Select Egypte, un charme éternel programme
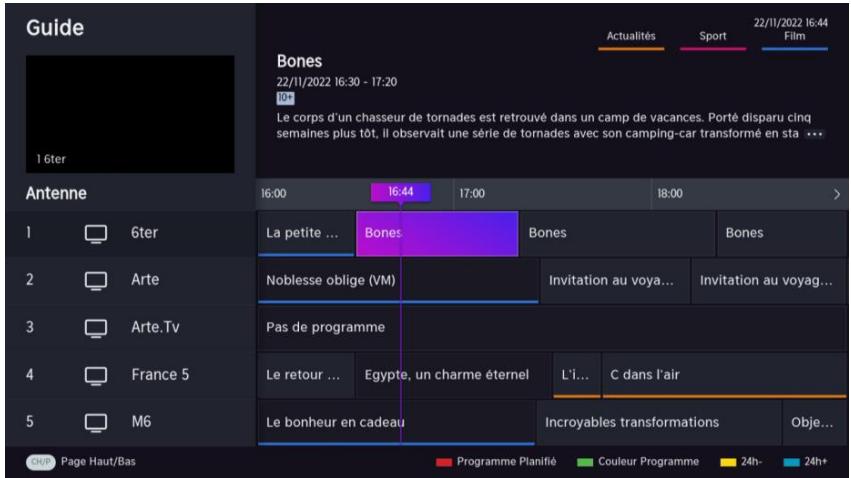This screenshot has height=478, width=851. click(x=454, y=375)
